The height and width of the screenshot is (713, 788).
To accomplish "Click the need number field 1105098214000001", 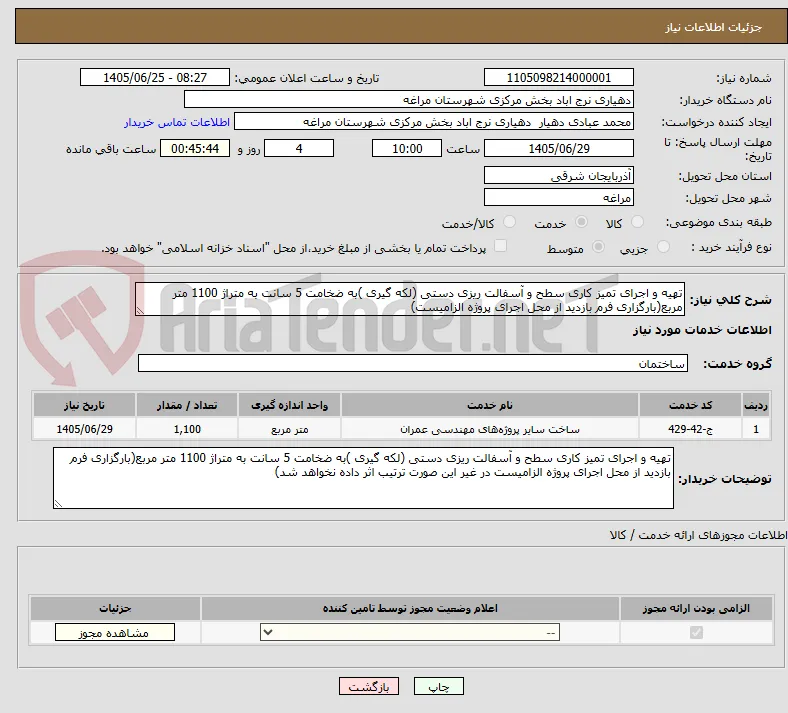I will [558, 77].
